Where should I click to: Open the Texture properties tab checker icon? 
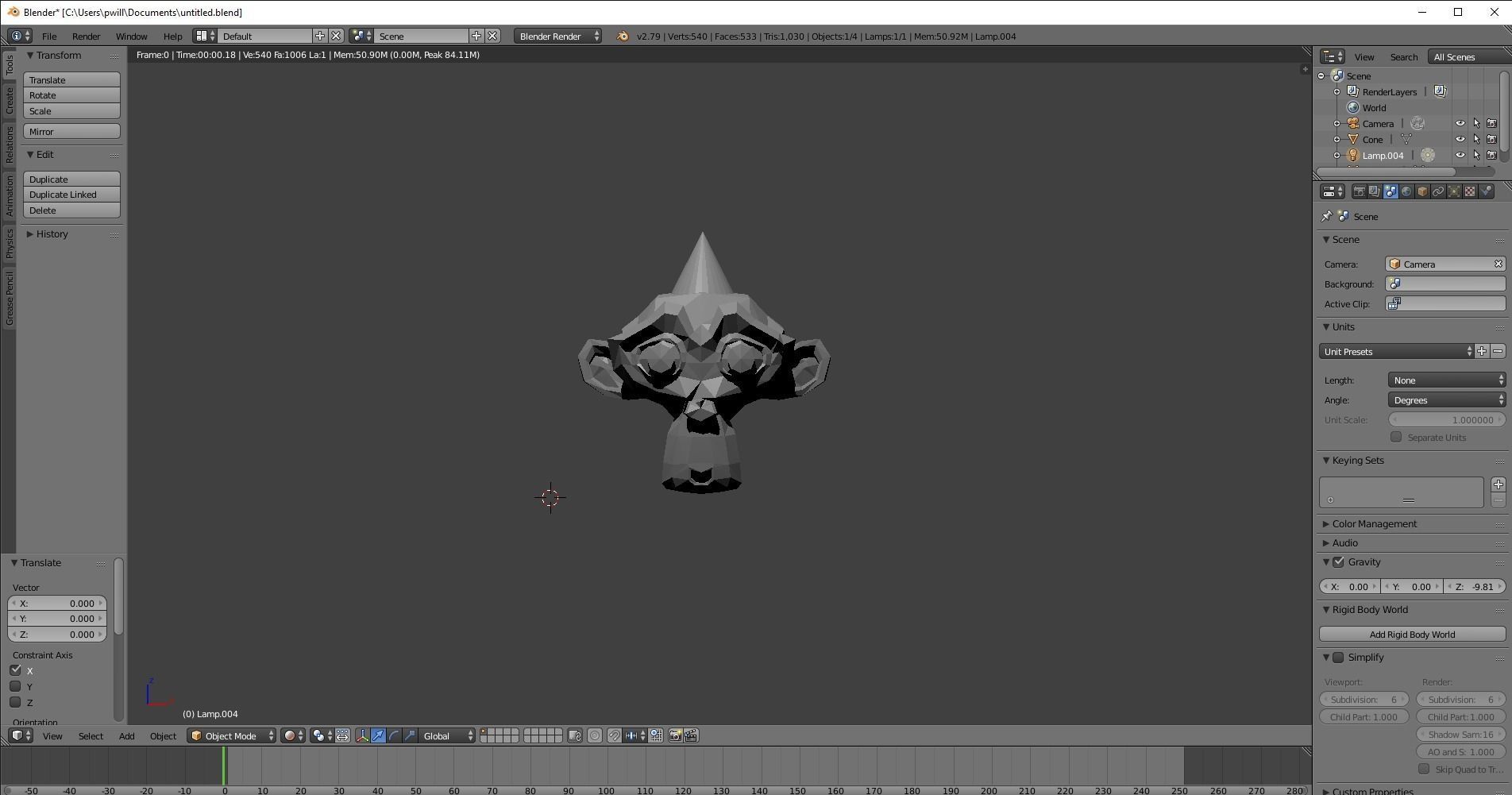[1470, 191]
